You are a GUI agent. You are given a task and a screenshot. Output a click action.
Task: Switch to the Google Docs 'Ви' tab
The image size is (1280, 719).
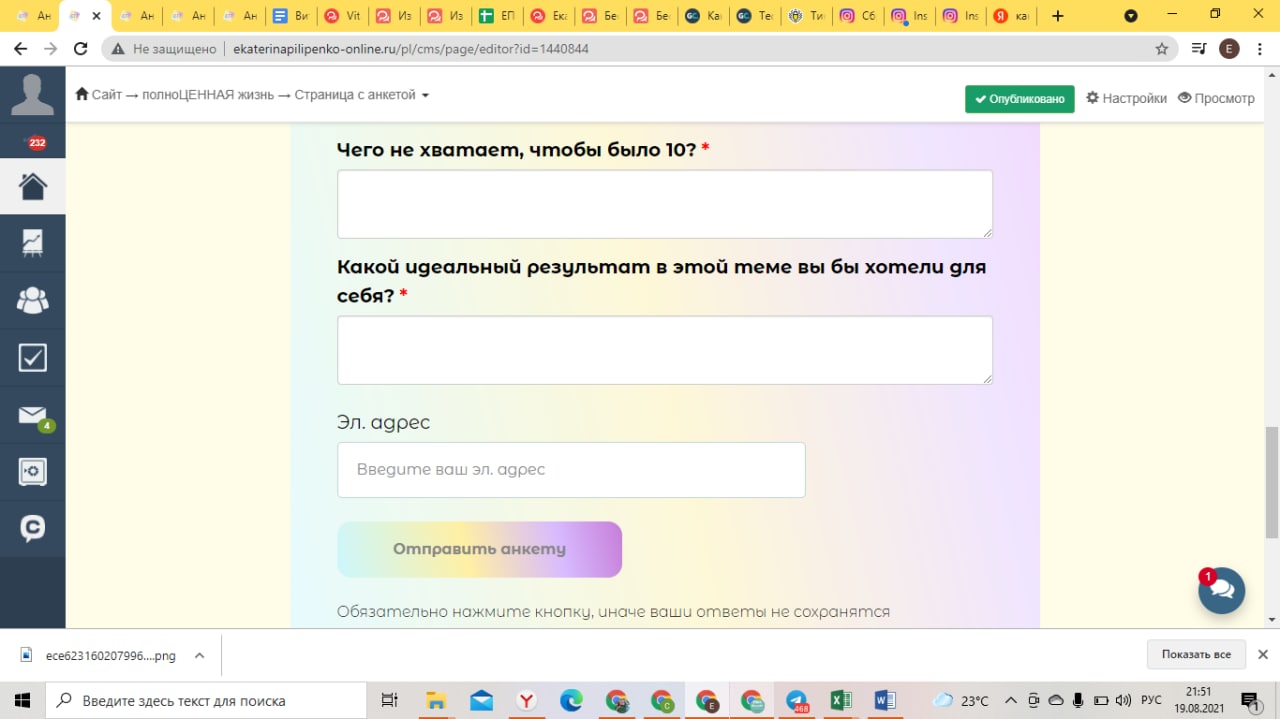290,16
